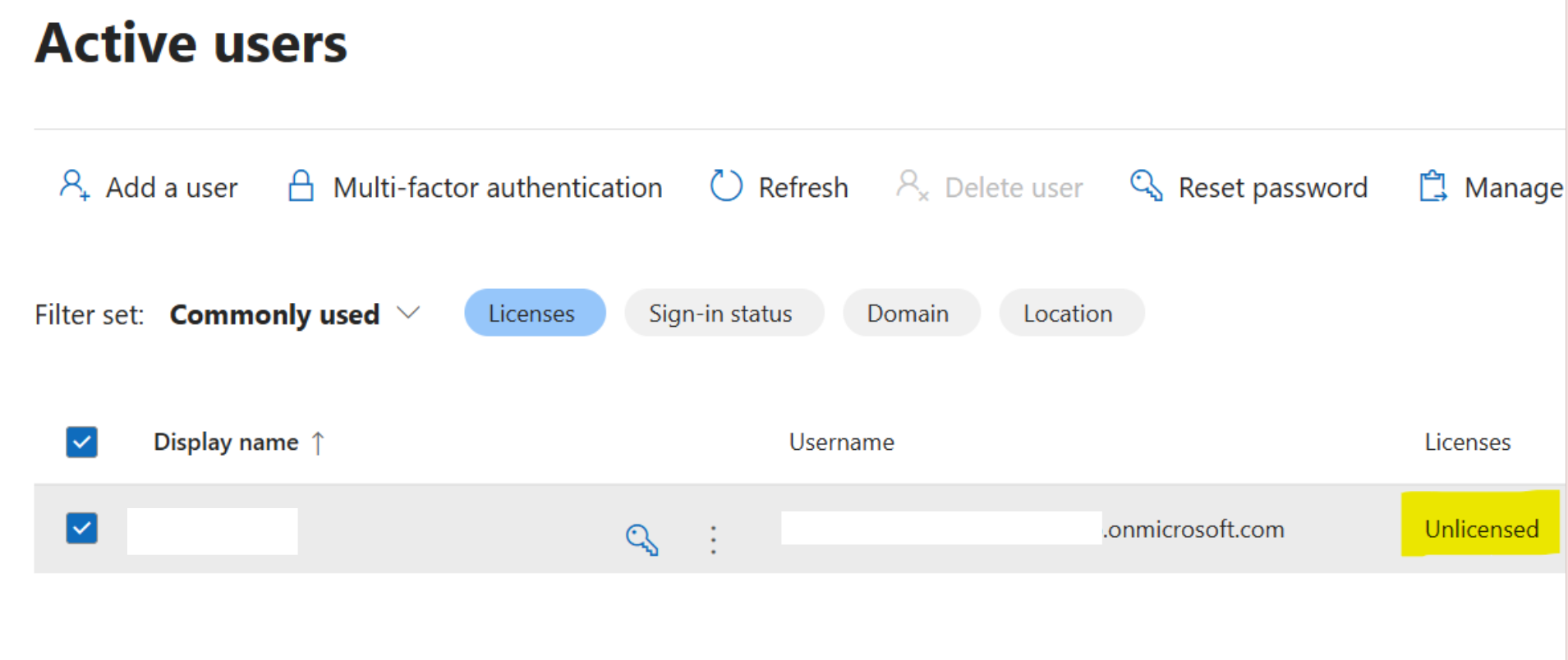Click the Add a user person icon
This screenshot has height=660, width=1568.
pyautogui.click(x=74, y=186)
